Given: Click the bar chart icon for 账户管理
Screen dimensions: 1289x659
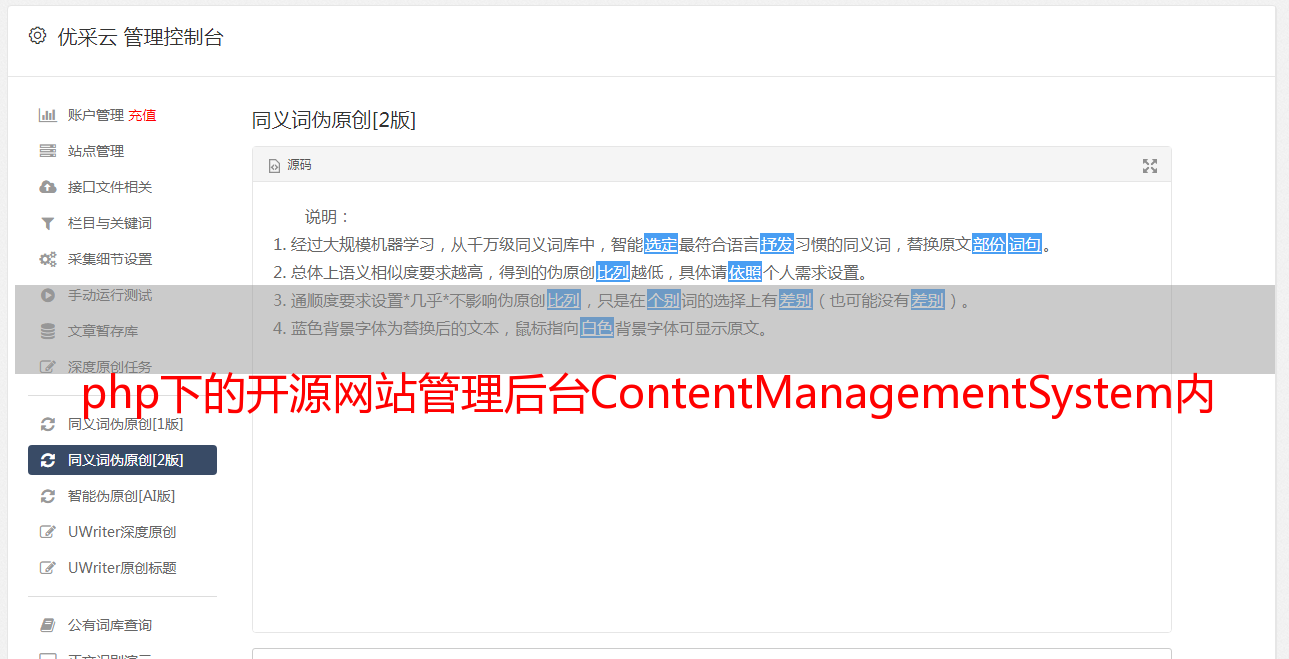Looking at the screenshot, I should click(x=47, y=115).
